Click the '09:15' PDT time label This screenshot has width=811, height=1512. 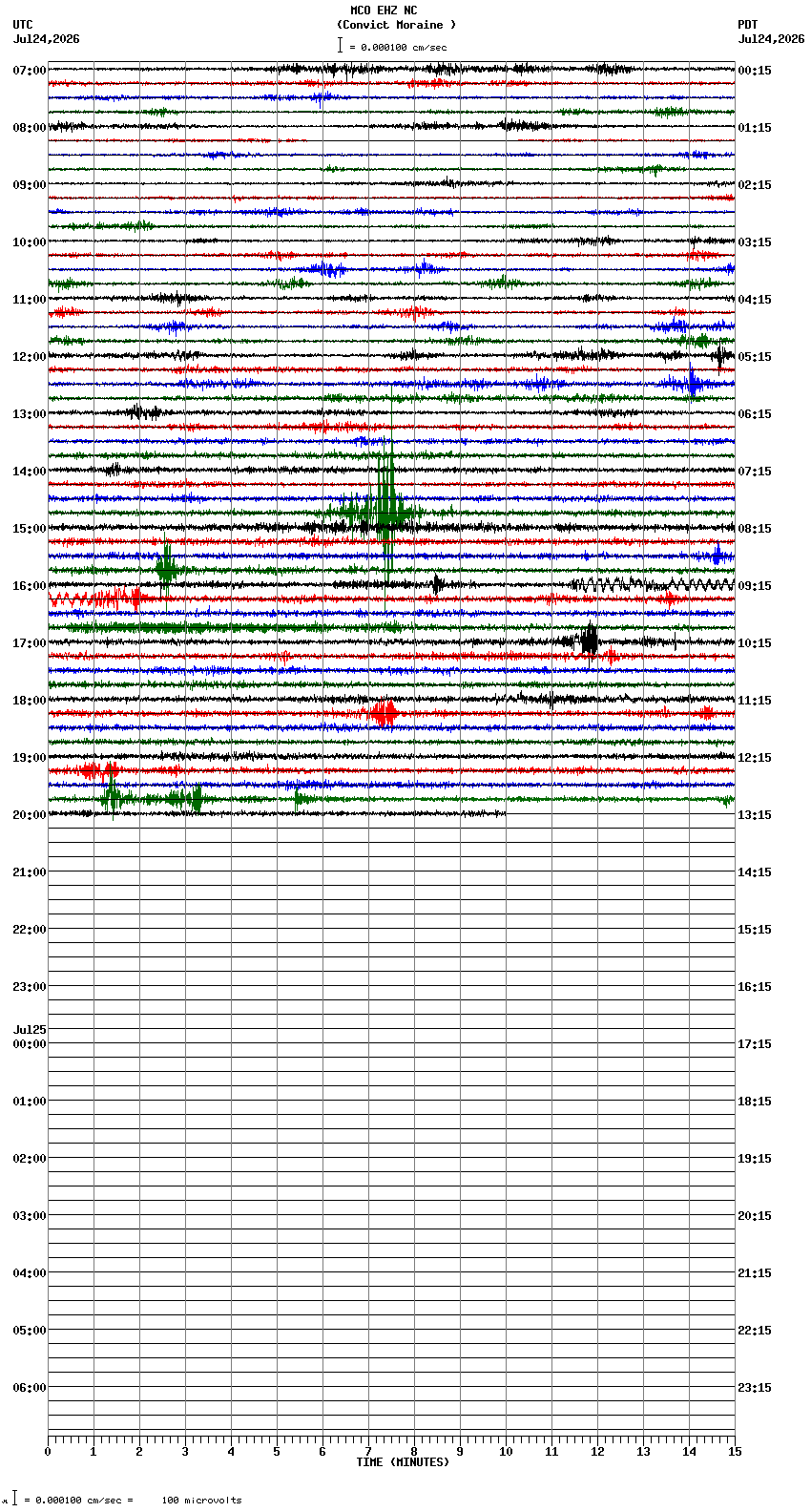(x=755, y=586)
